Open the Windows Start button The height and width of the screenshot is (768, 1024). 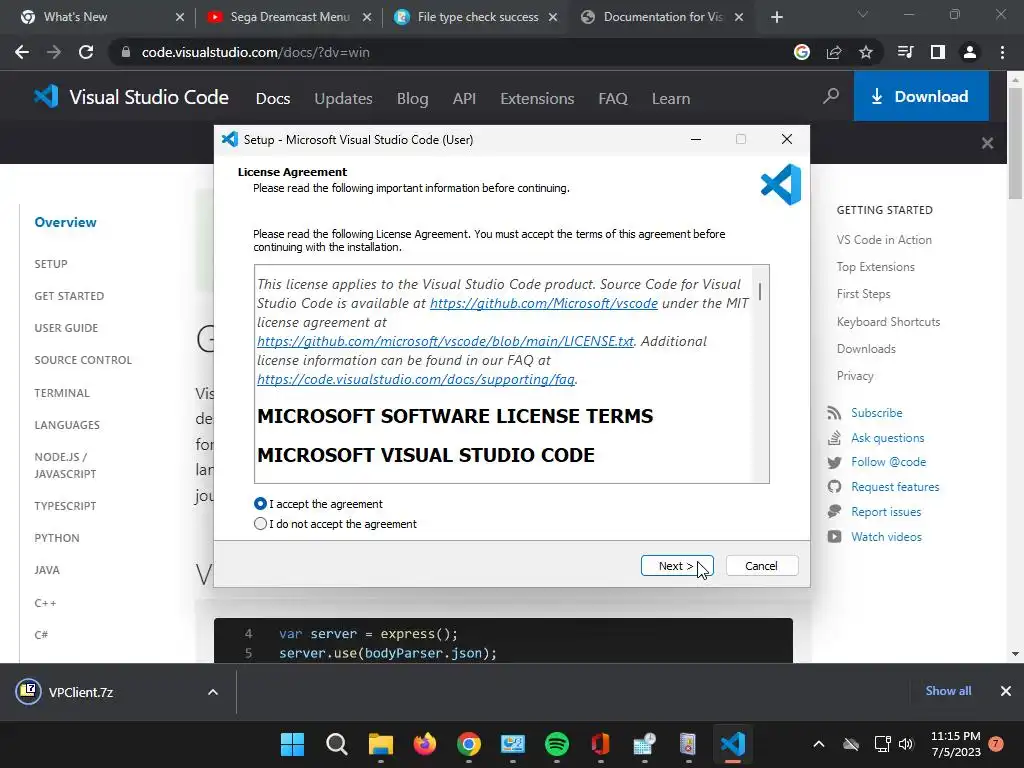tap(293, 744)
